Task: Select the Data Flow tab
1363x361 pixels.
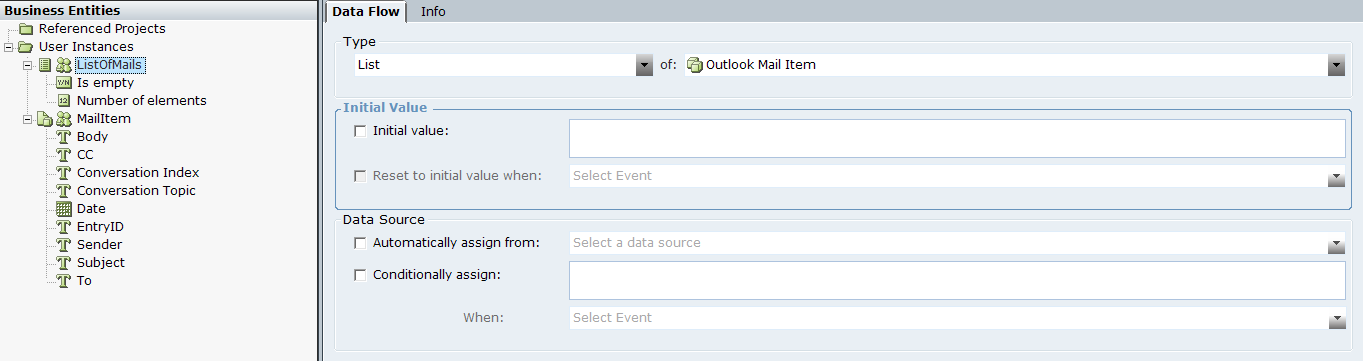Action: [365, 11]
